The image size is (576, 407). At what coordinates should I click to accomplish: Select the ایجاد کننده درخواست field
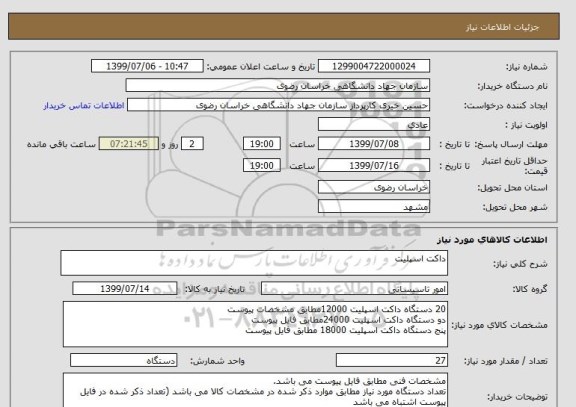(x=278, y=105)
